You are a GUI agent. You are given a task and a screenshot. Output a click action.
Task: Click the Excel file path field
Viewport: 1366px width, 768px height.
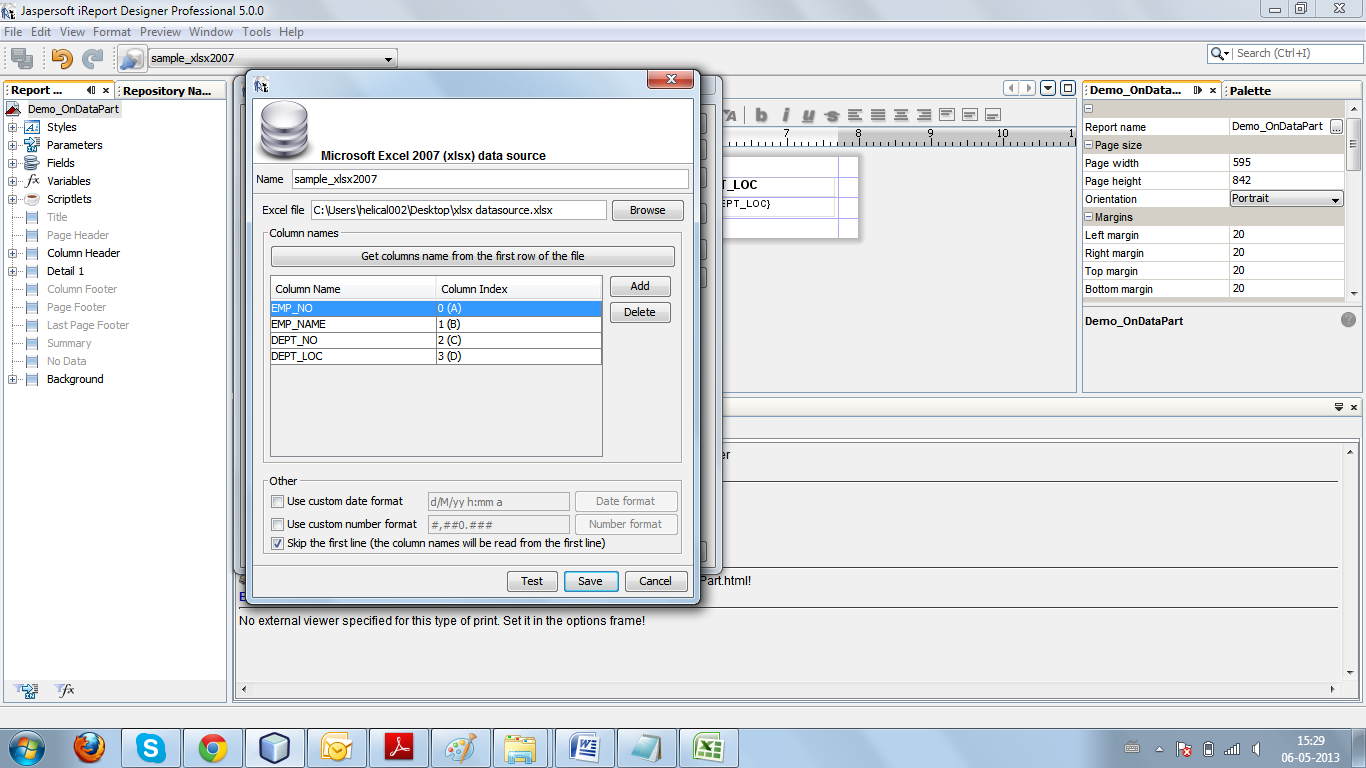click(458, 210)
